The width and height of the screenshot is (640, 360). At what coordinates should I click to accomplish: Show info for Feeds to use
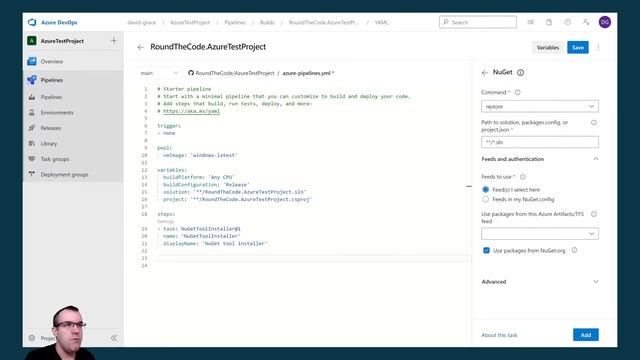[522, 177]
